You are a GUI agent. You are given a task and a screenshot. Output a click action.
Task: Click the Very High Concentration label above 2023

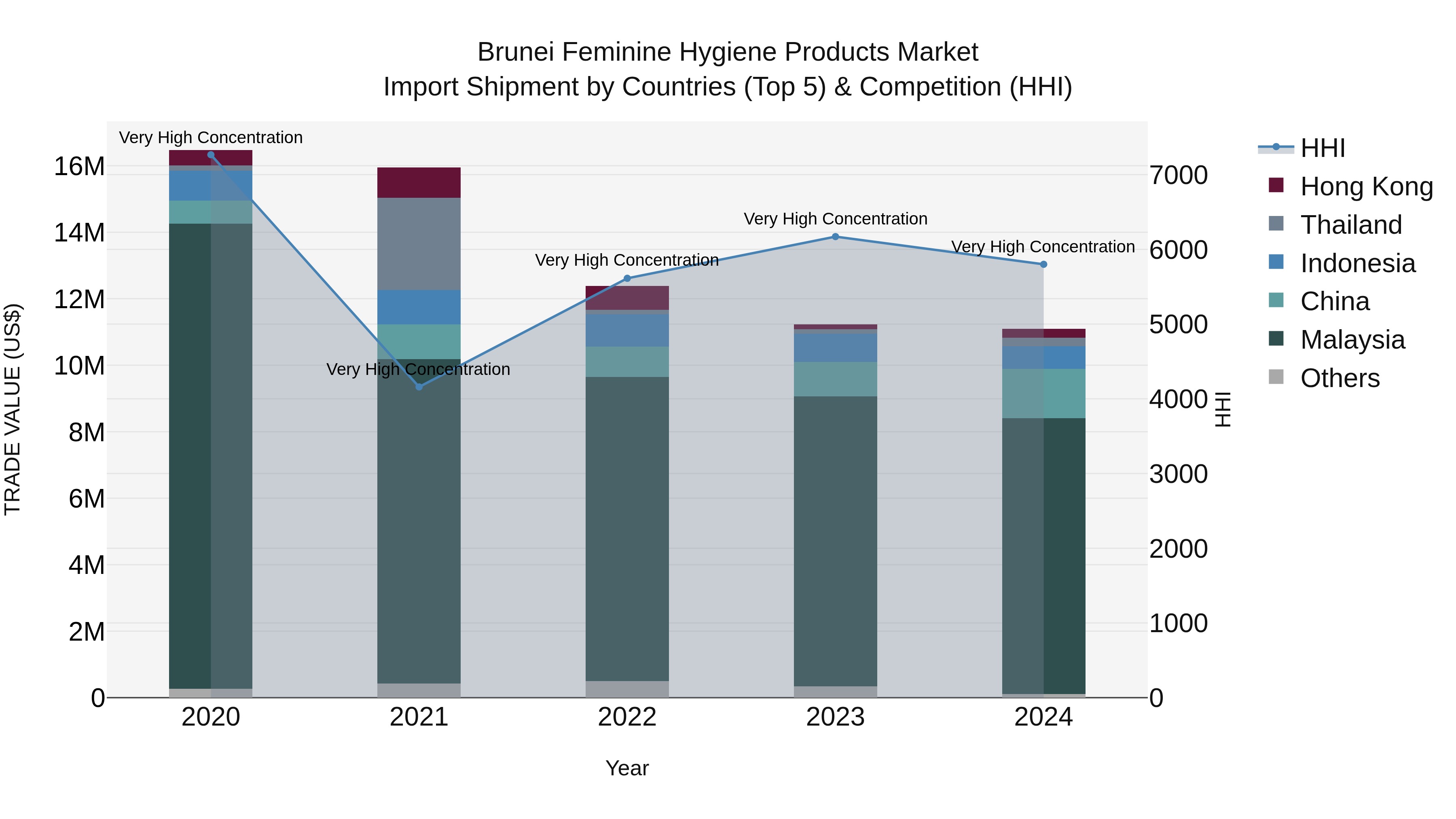pos(836,219)
